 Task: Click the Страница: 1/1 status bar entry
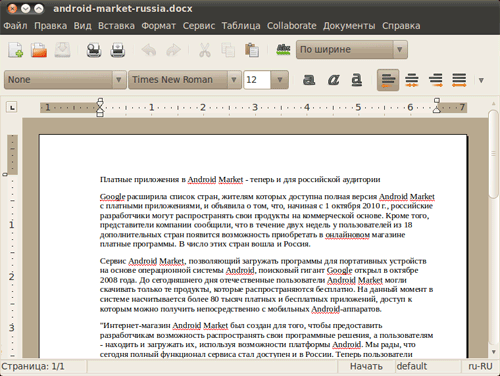[x=33, y=367]
